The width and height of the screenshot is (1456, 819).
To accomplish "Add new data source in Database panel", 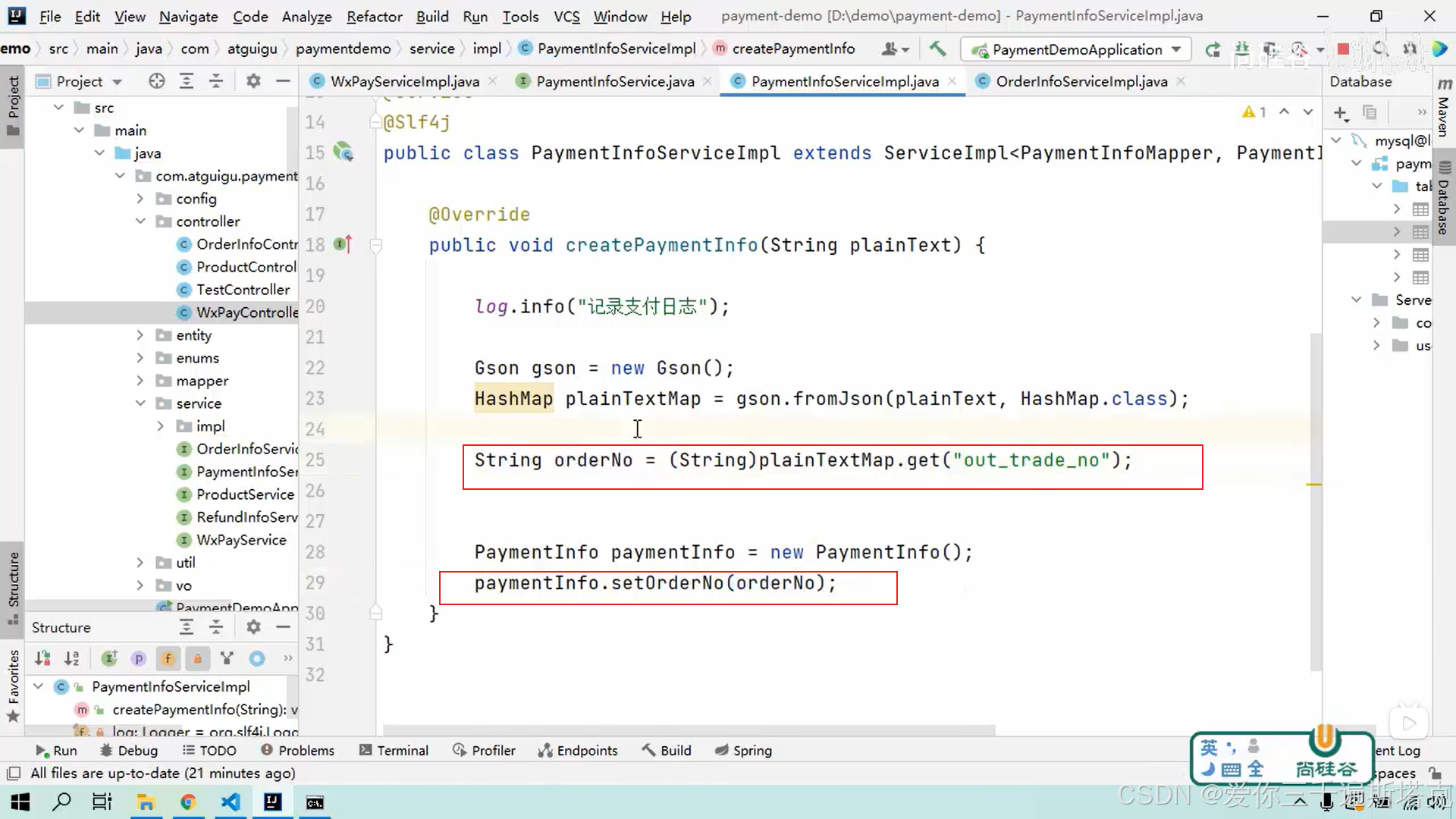I will [x=1340, y=113].
